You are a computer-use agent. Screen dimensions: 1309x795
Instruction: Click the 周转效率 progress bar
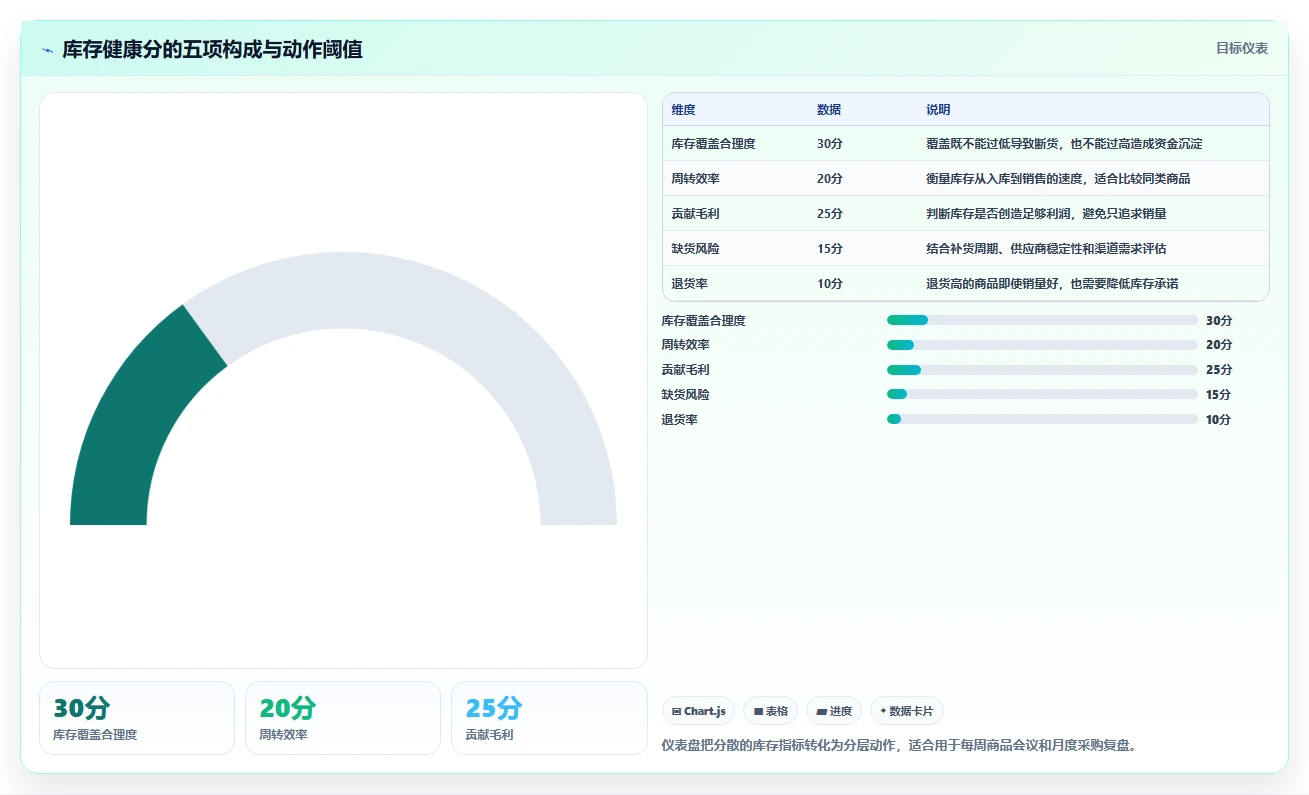(x=1042, y=345)
